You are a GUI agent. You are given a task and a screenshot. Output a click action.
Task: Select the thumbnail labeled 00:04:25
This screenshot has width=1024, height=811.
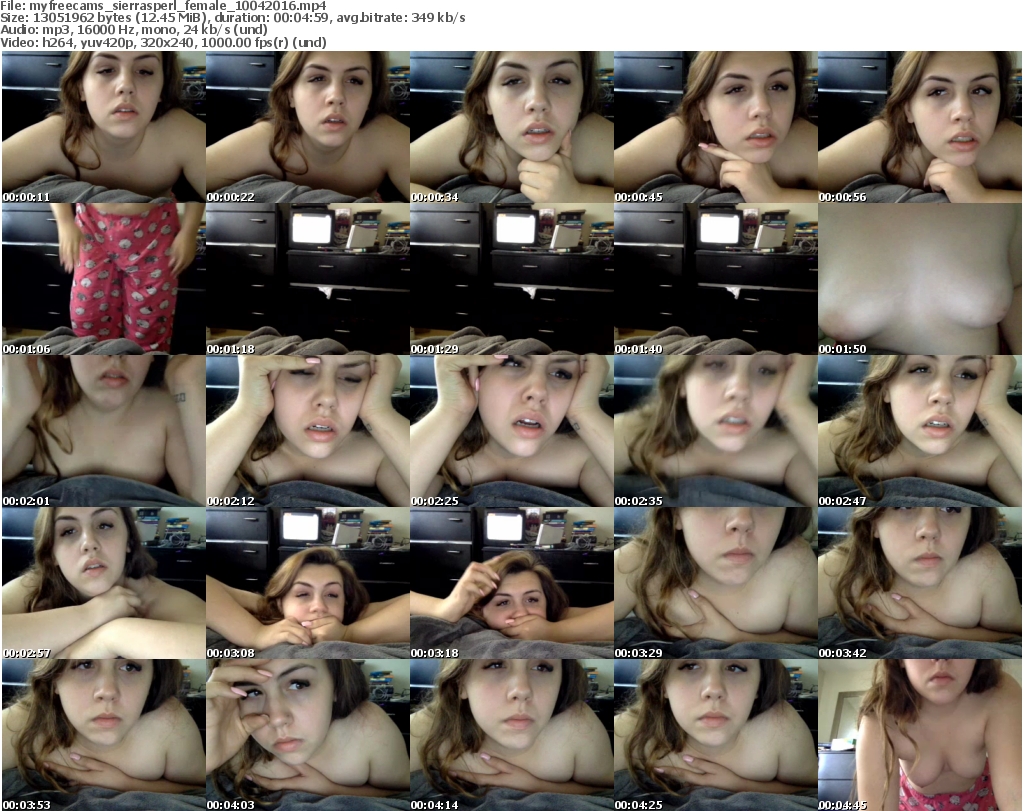point(715,735)
